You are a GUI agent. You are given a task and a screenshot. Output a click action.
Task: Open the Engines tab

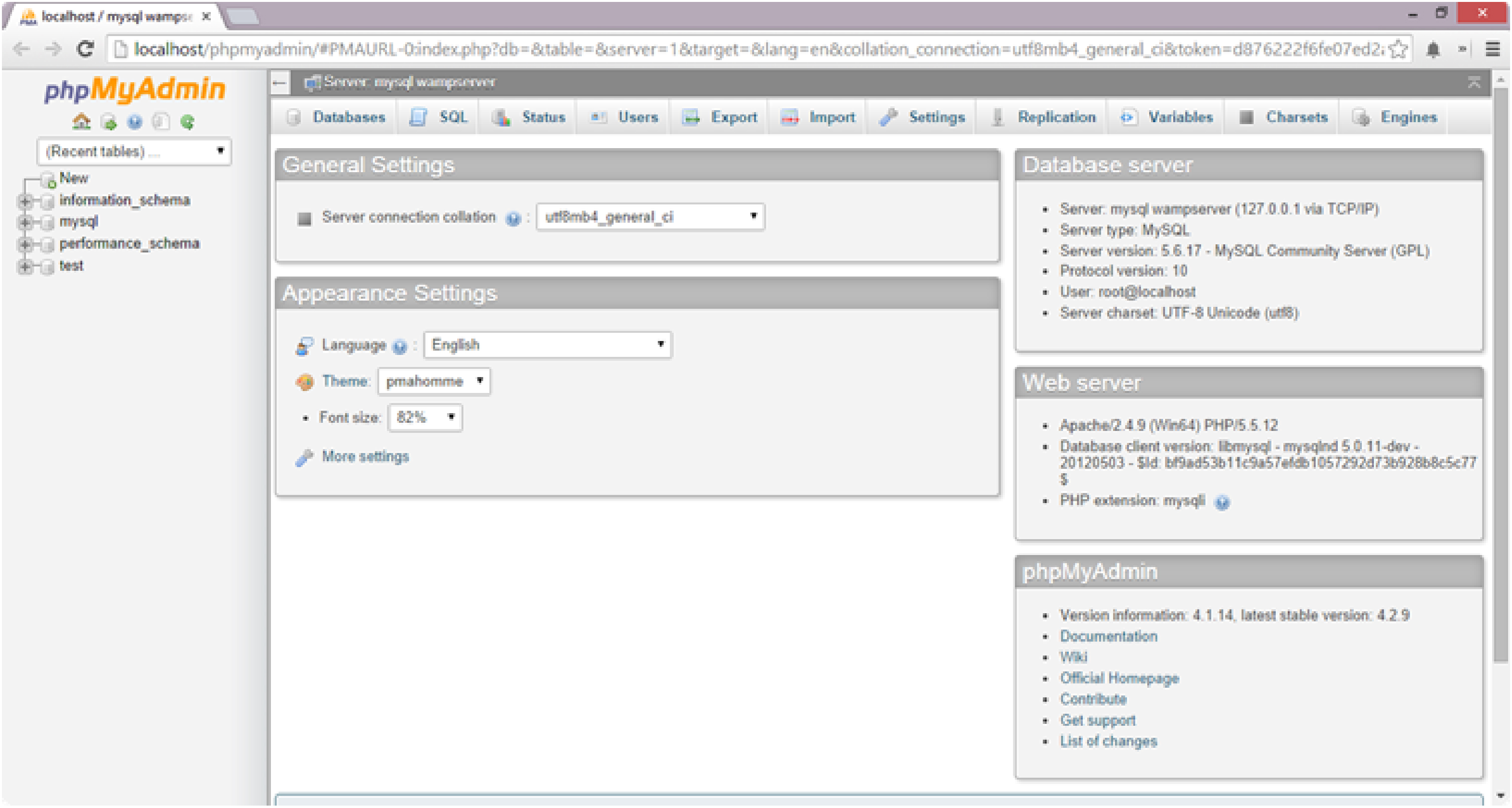click(x=1394, y=118)
